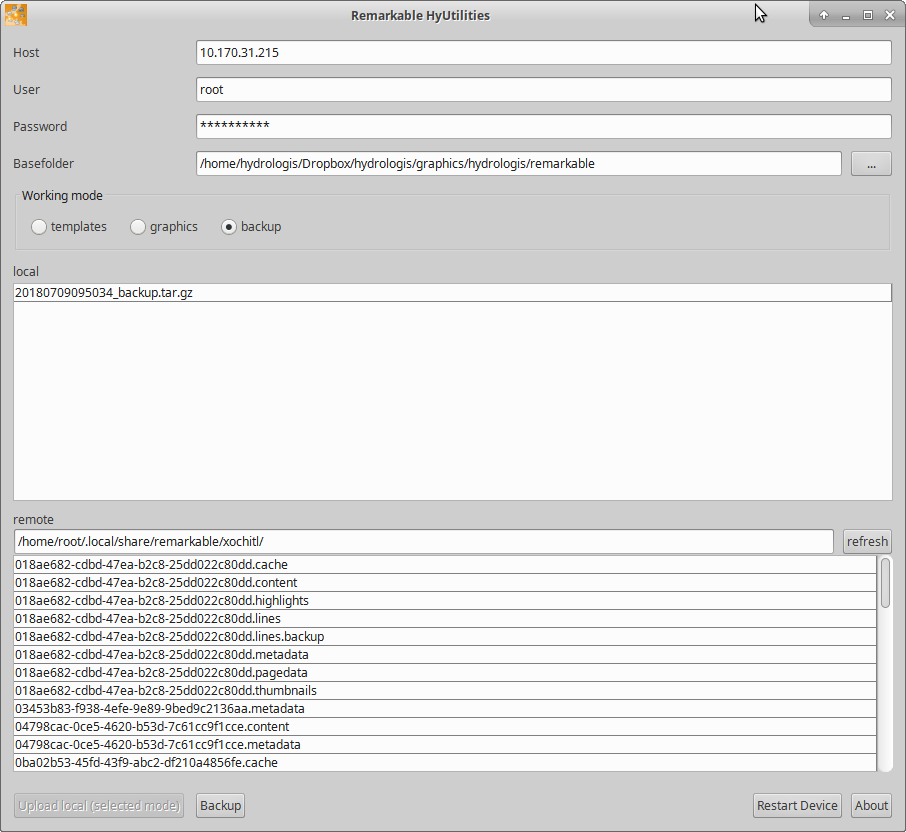The height and width of the screenshot is (832, 906).
Task: Select 018ae682-cdbd-47ea-b2c8-25dd022c80dd.content row
Action: point(445,582)
